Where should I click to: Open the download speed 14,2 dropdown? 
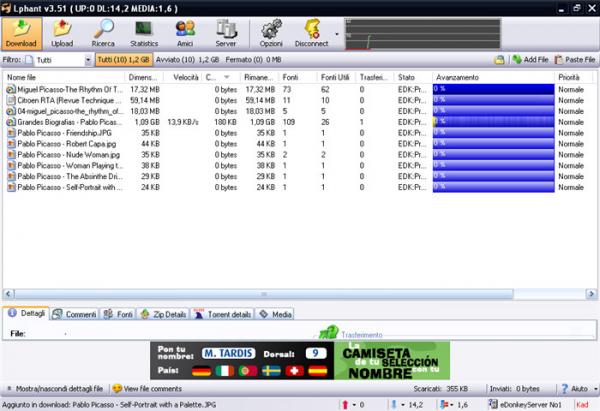[403, 404]
